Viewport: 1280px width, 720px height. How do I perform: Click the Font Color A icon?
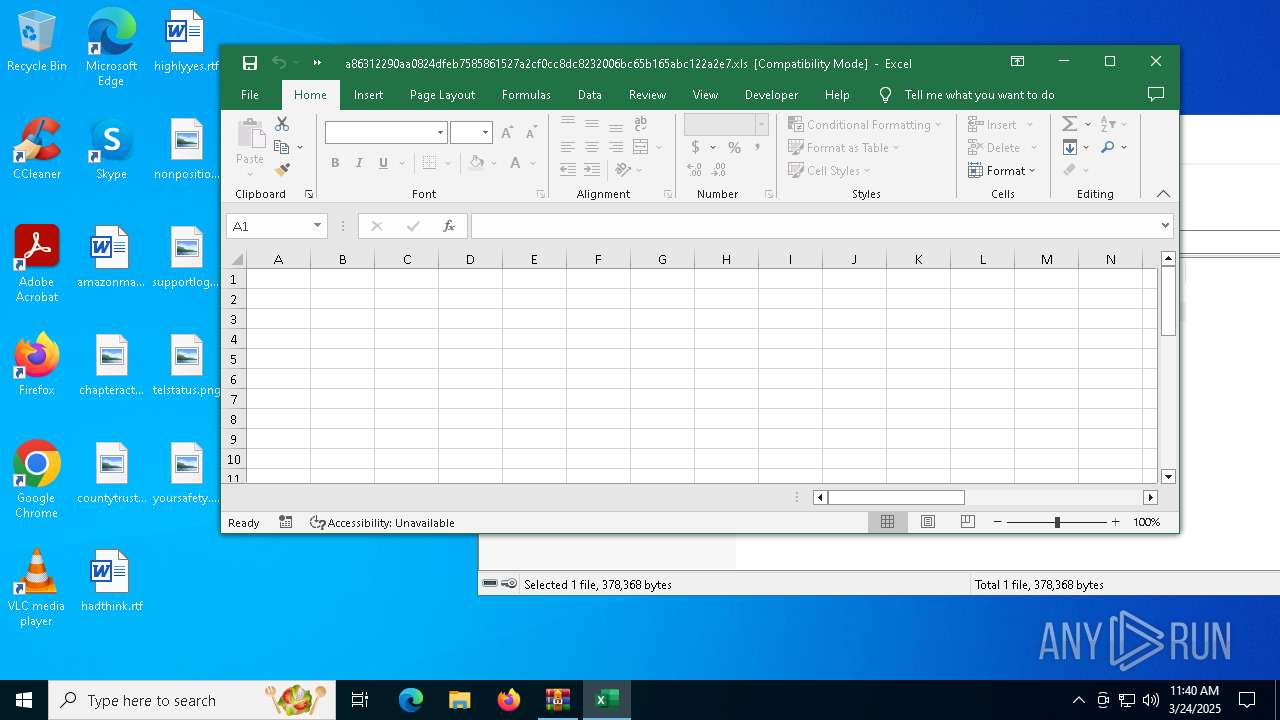pos(515,163)
